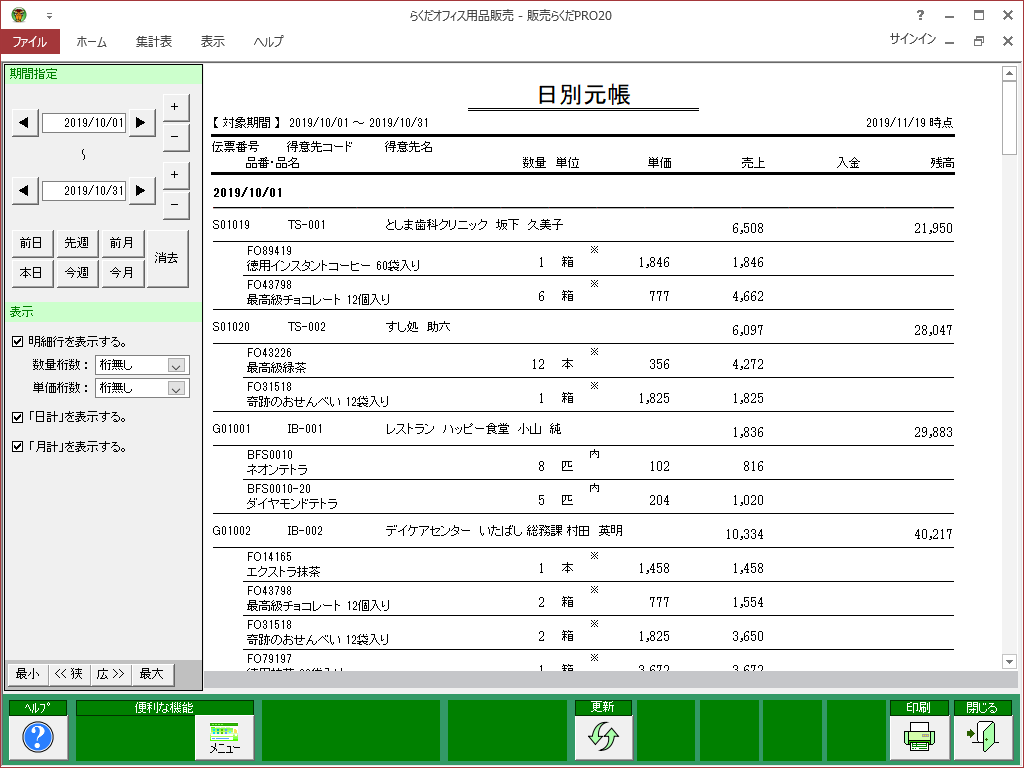
Task: Decrease start date with minus button
Action: (x=175, y=137)
